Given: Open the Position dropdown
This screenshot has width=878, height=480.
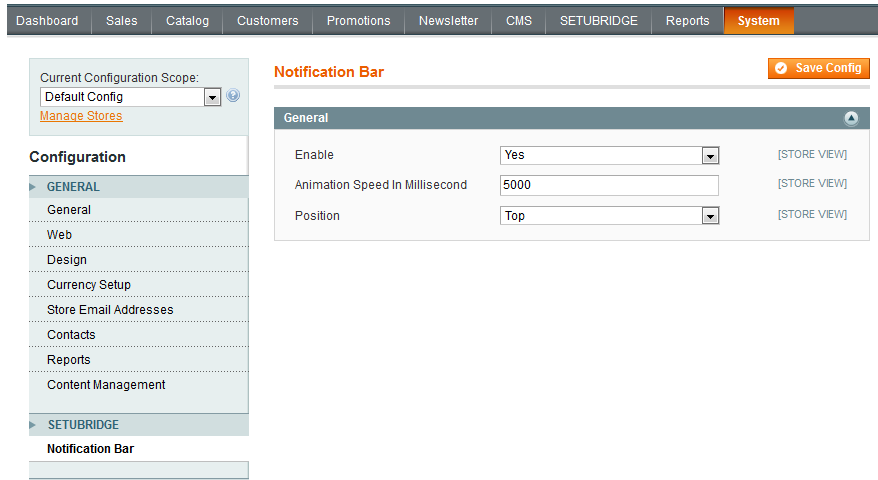Looking at the screenshot, I should pyautogui.click(x=609, y=216).
